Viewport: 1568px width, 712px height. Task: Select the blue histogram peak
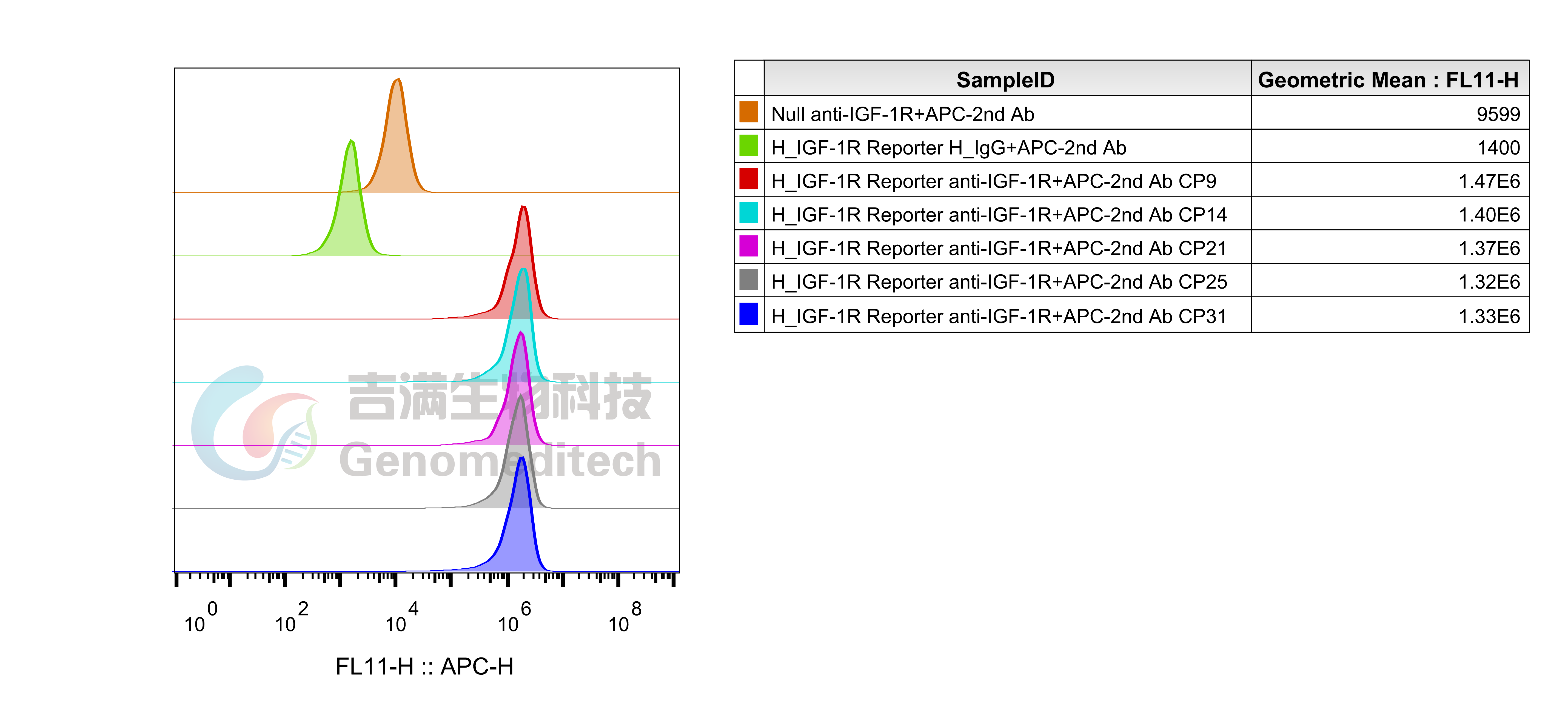click(x=520, y=529)
